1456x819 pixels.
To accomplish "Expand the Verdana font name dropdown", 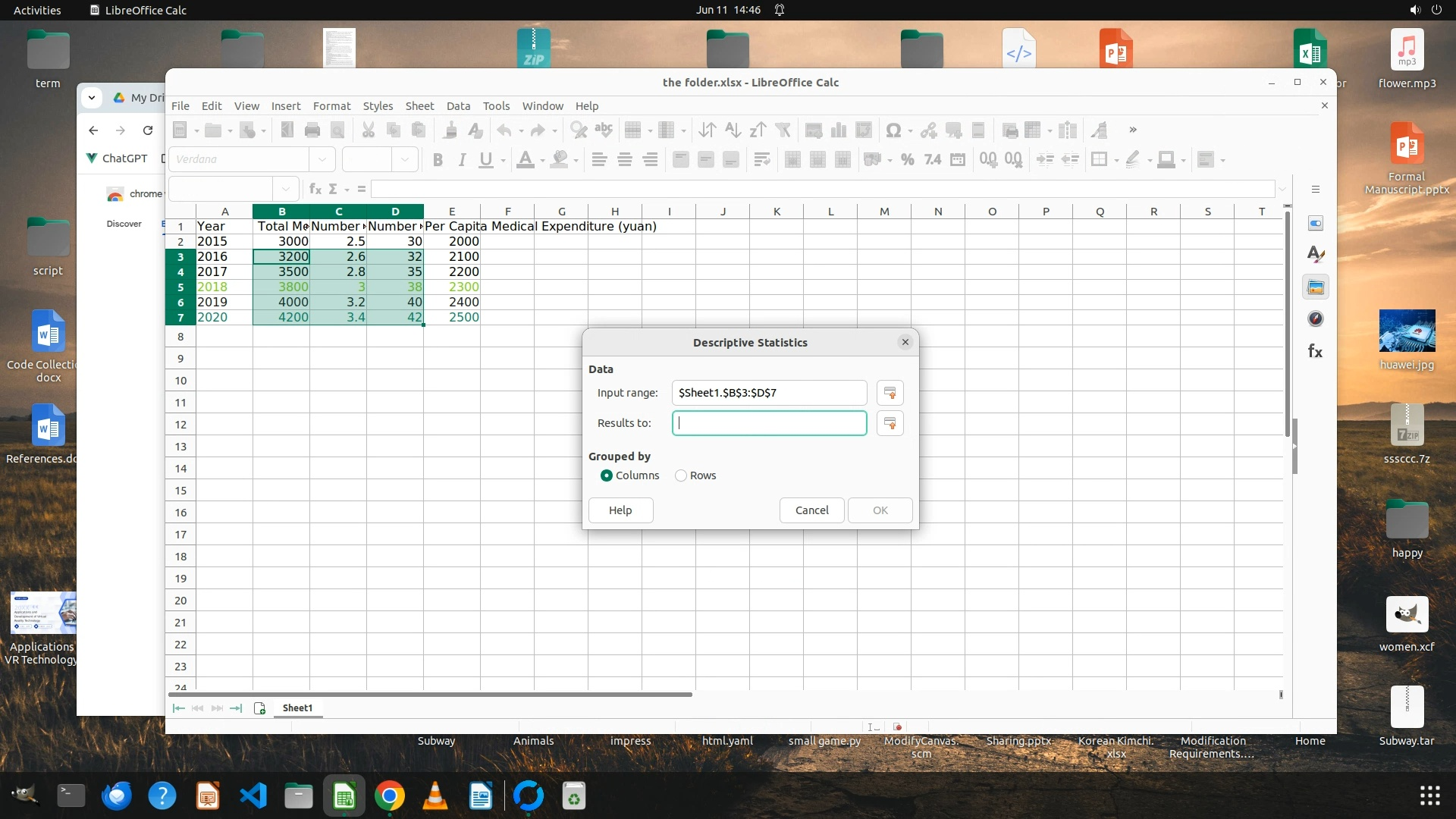I will 322,159.
